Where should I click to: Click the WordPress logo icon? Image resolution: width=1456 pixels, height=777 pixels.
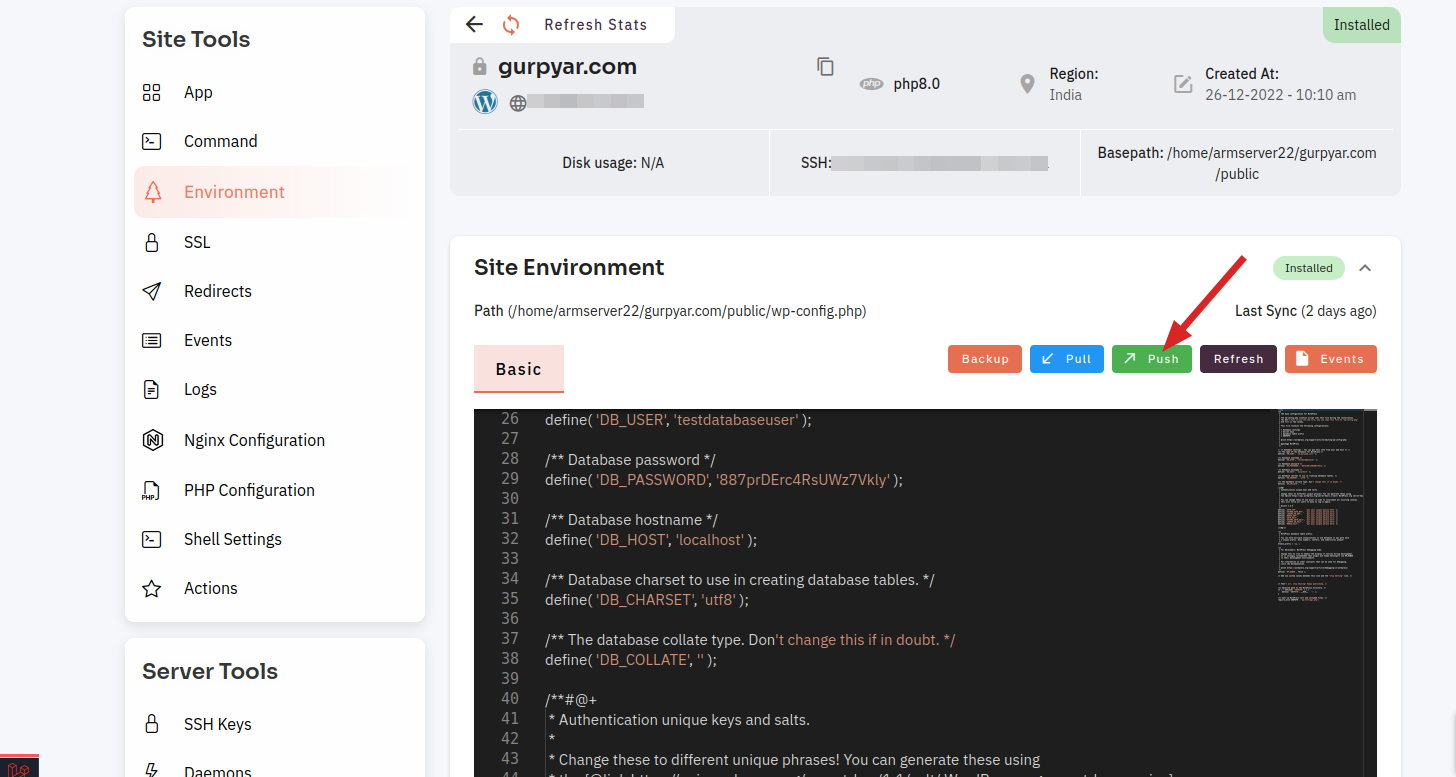(x=485, y=101)
